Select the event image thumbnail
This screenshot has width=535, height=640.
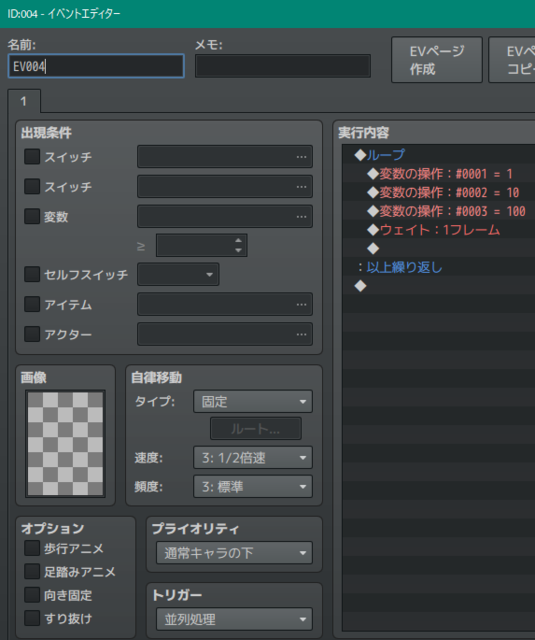coord(65,444)
